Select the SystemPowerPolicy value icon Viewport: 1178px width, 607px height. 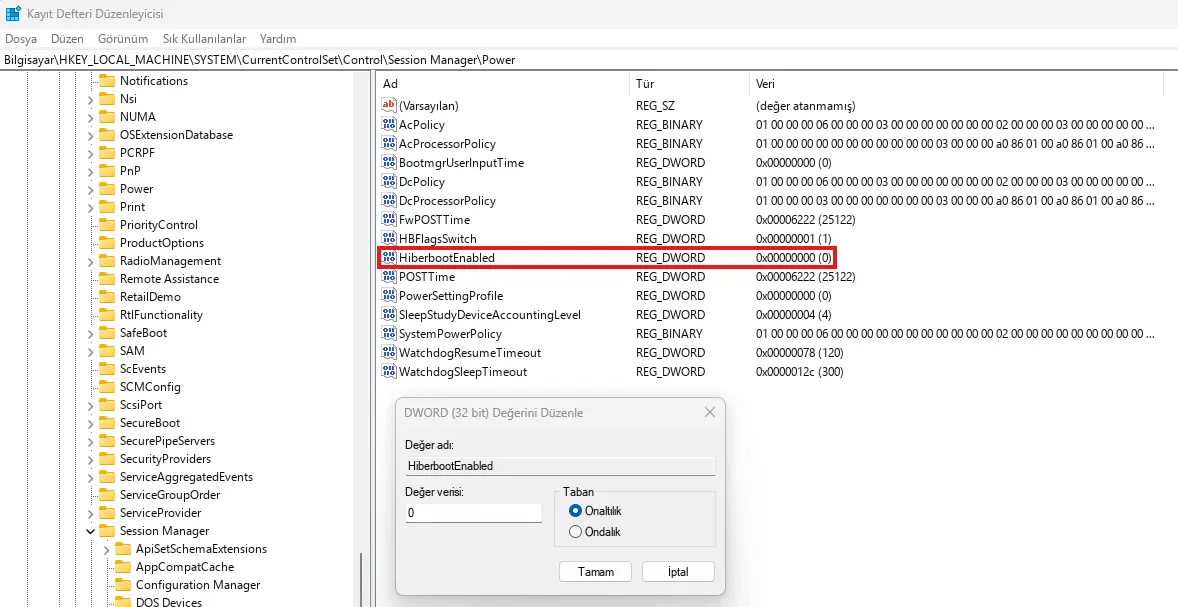tap(388, 334)
